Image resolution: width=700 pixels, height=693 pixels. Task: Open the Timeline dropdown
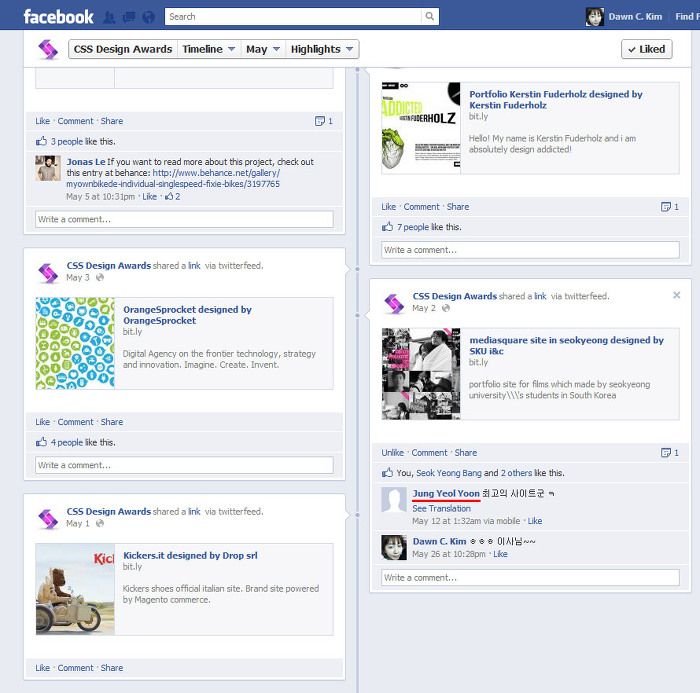click(208, 49)
